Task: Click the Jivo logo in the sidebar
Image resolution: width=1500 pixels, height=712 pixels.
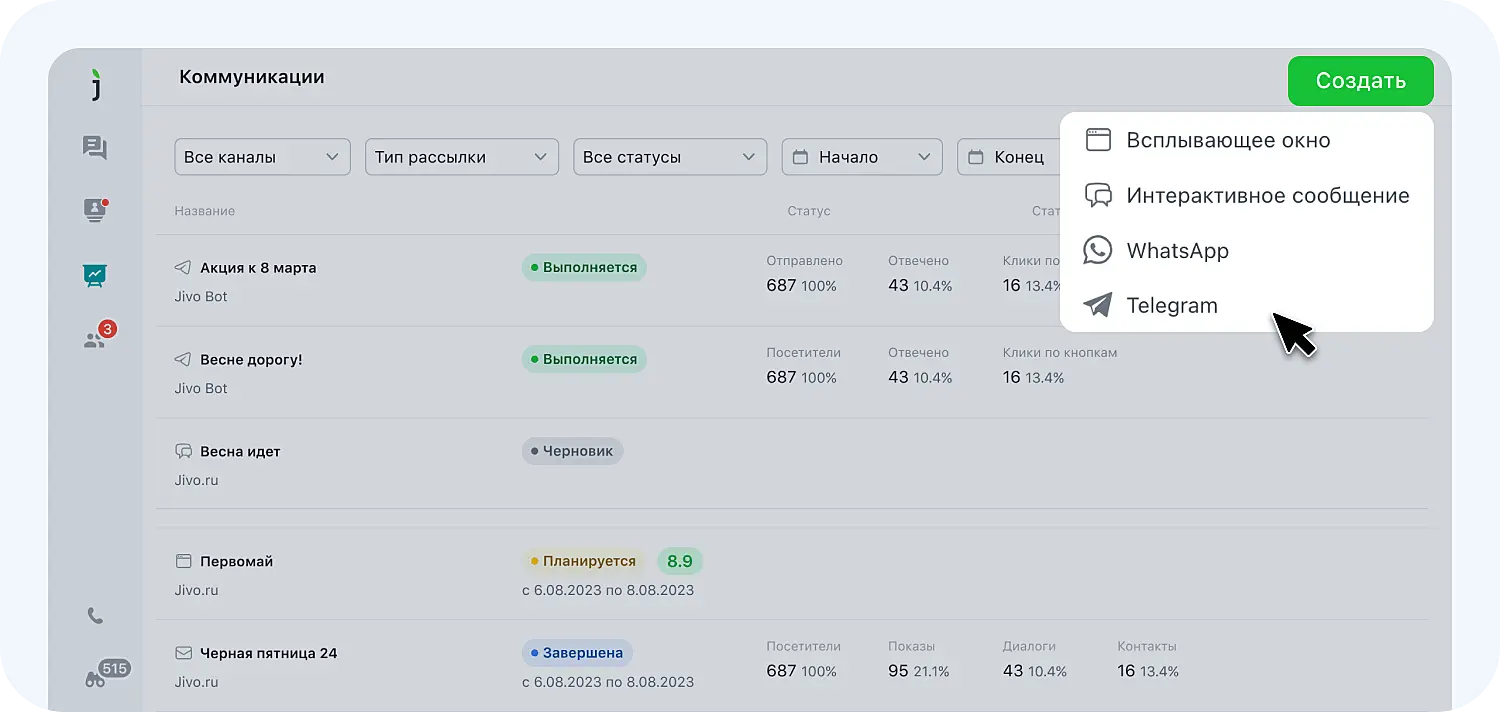Action: [x=95, y=85]
